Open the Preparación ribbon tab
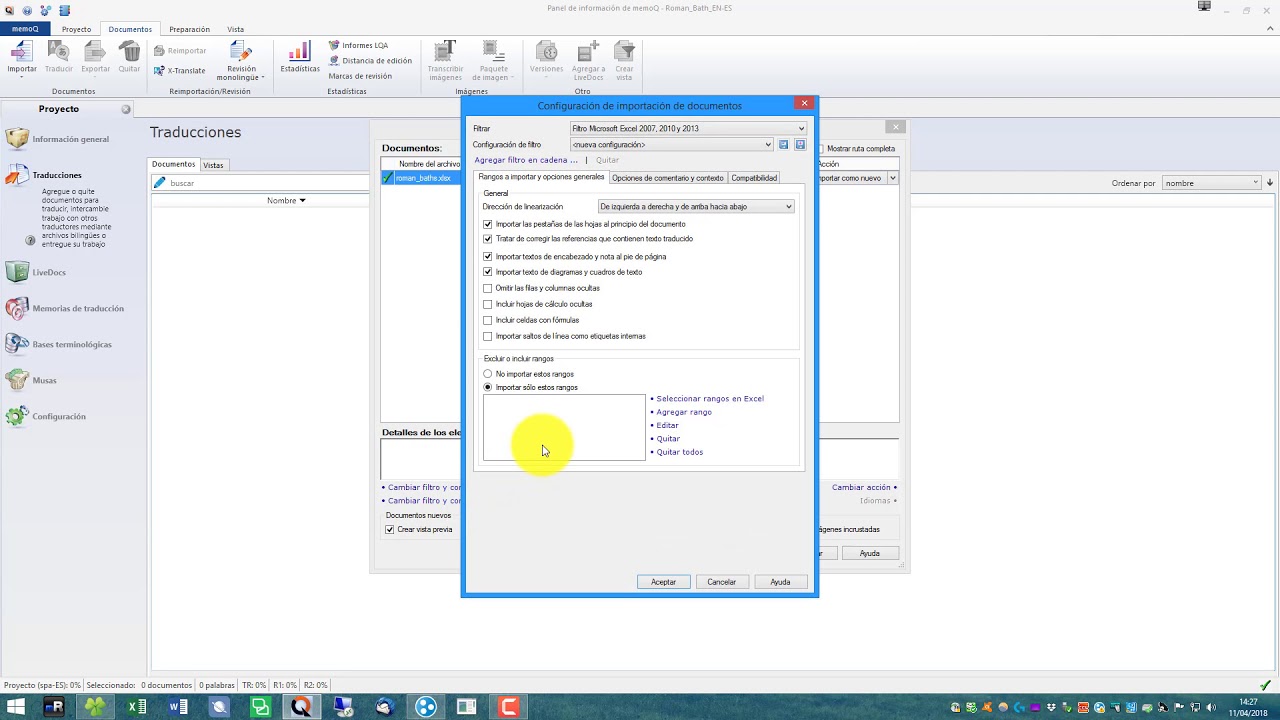 pos(189,29)
